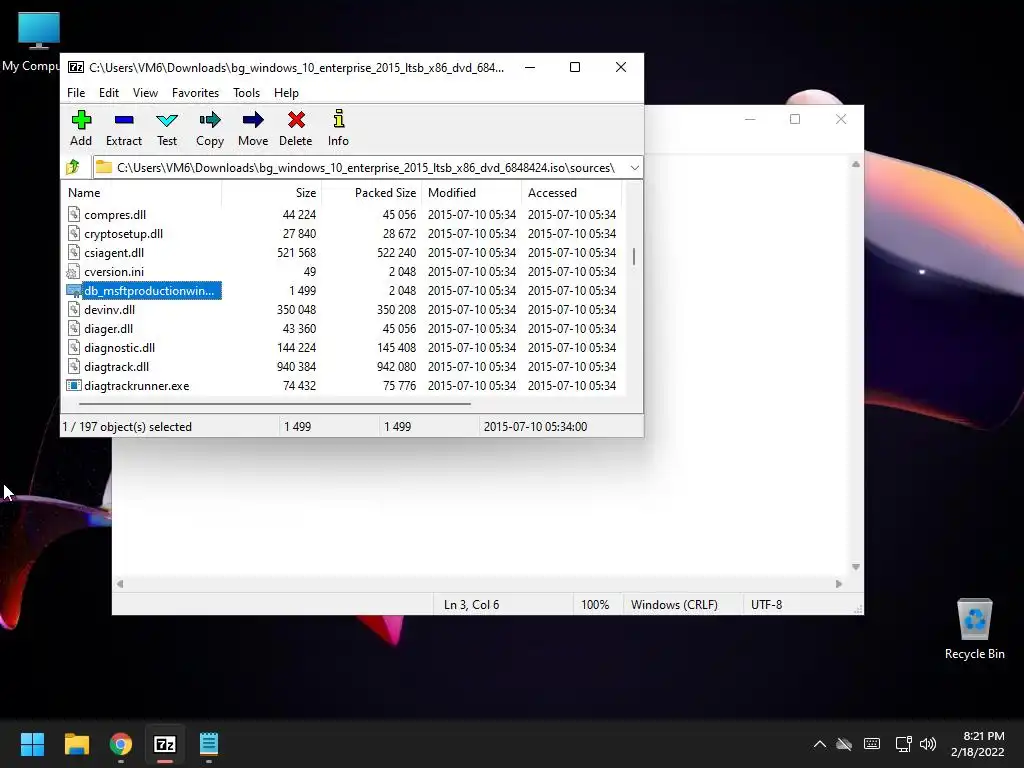Open Google Chrome from taskbar
Image resolution: width=1024 pixels, height=768 pixels.
coord(121,744)
